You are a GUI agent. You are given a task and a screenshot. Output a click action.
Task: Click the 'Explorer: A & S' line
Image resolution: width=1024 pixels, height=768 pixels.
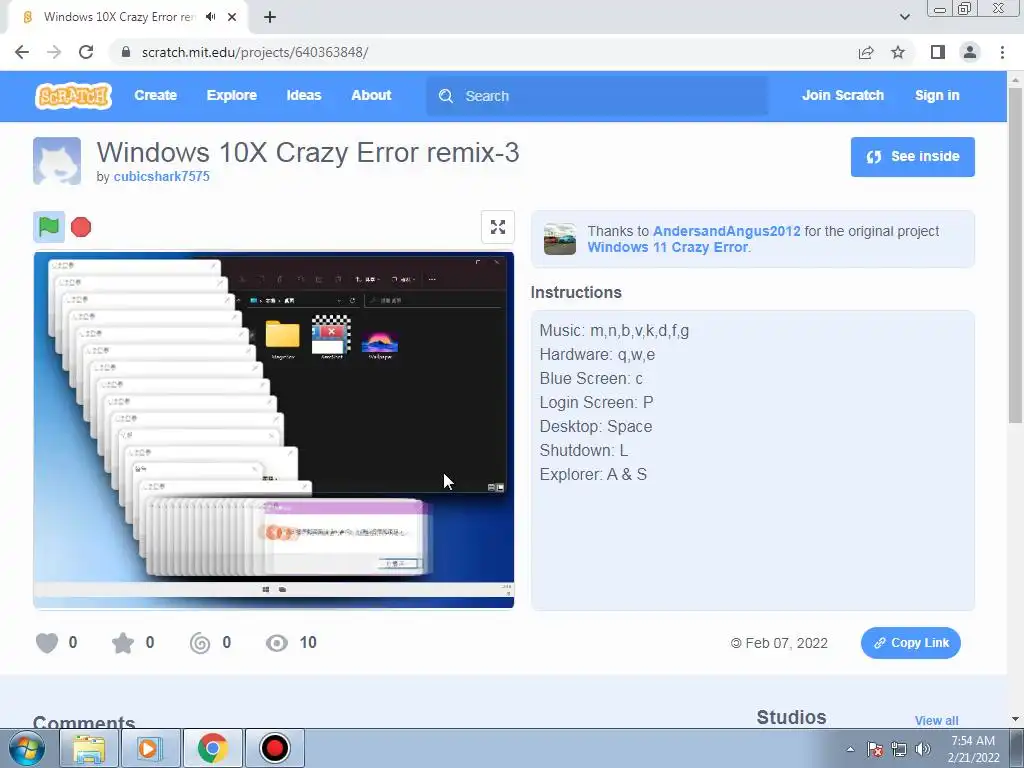593,475
